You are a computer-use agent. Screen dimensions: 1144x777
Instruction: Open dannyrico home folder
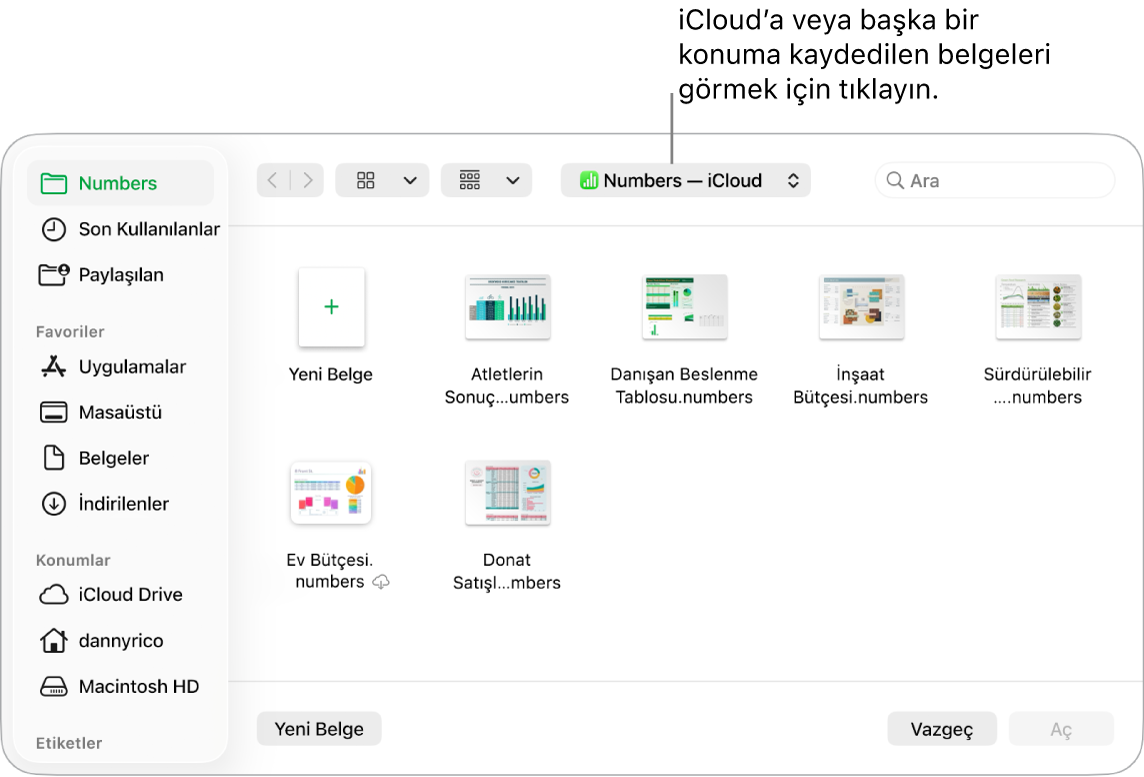(x=120, y=641)
